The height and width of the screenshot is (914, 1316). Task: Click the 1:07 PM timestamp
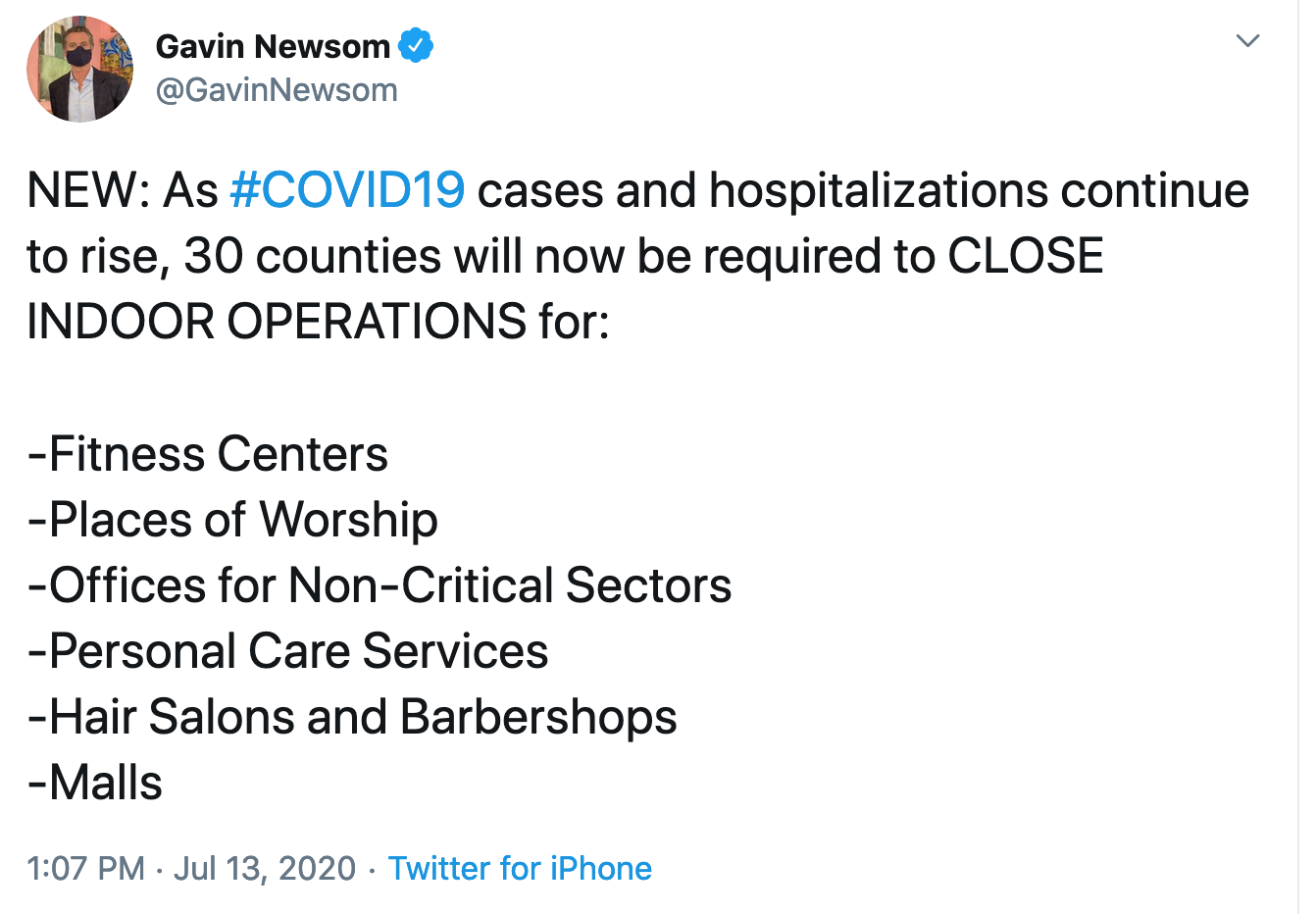click(x=86, y=869)
